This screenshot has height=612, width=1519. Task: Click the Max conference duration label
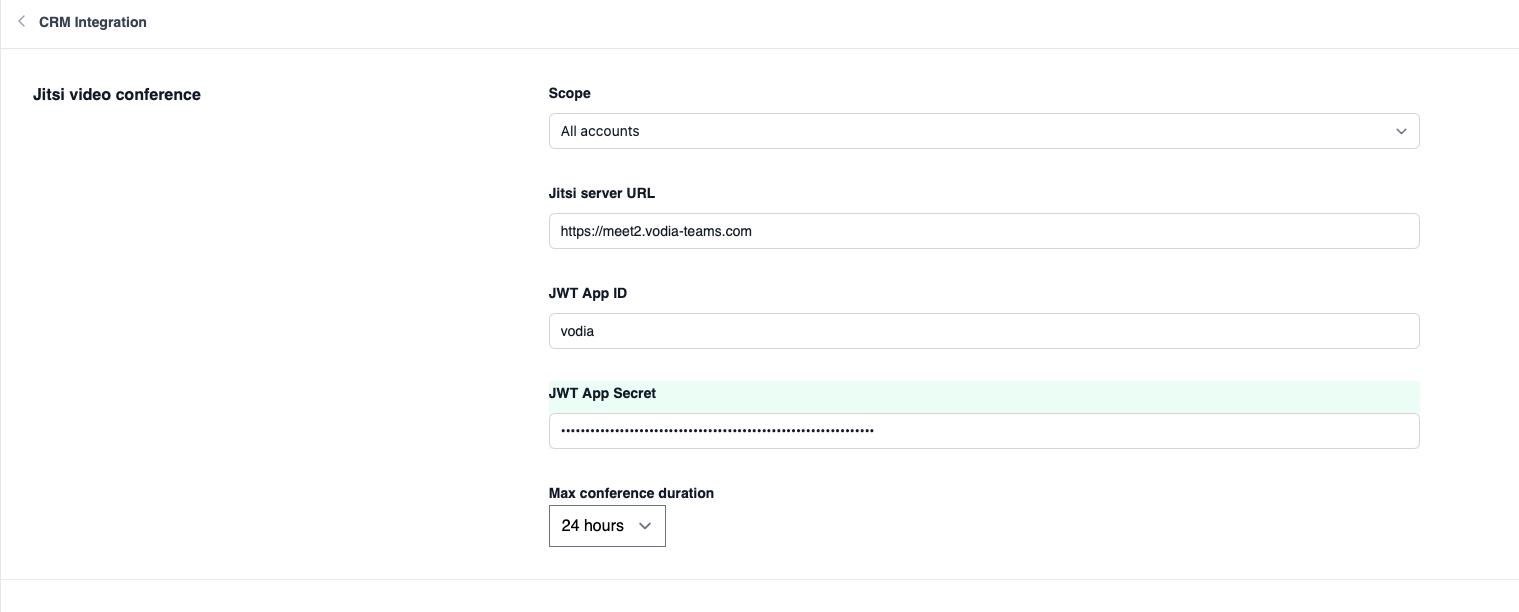click(x=631, y=493)
